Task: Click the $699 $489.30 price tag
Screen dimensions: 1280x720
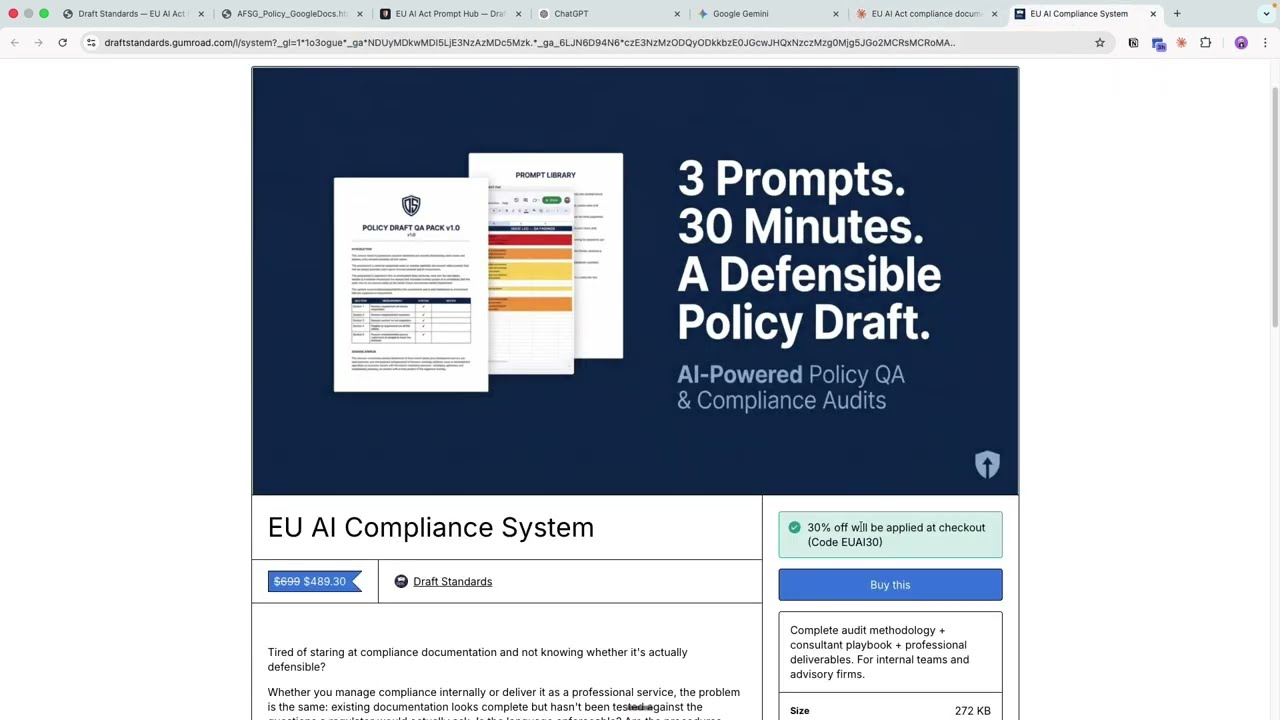Action: 314,581
